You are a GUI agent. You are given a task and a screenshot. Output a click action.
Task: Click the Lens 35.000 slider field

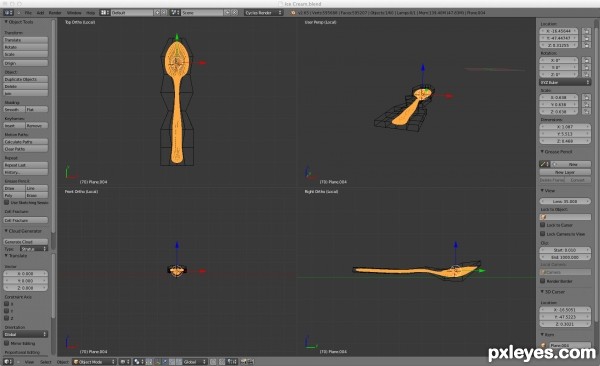coord(565,201)
